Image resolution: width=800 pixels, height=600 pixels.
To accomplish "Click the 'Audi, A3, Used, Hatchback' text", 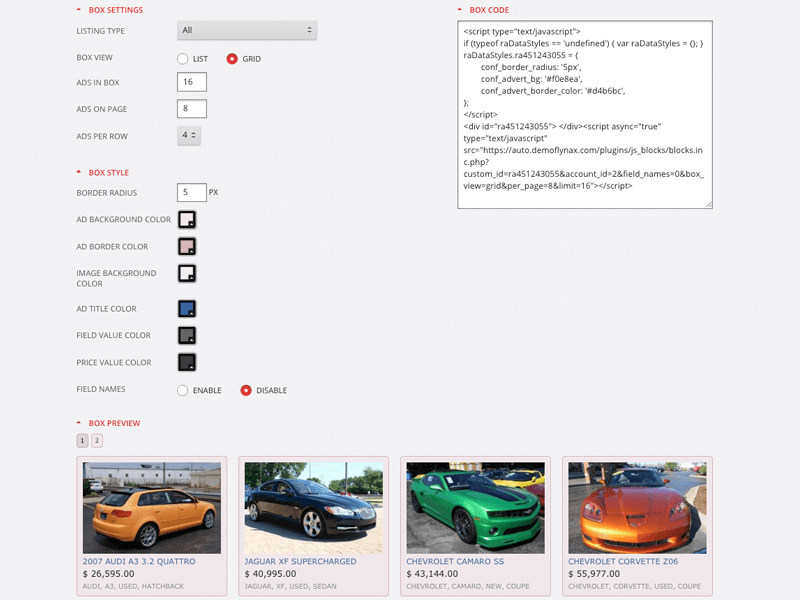I will tap(133, 586).
